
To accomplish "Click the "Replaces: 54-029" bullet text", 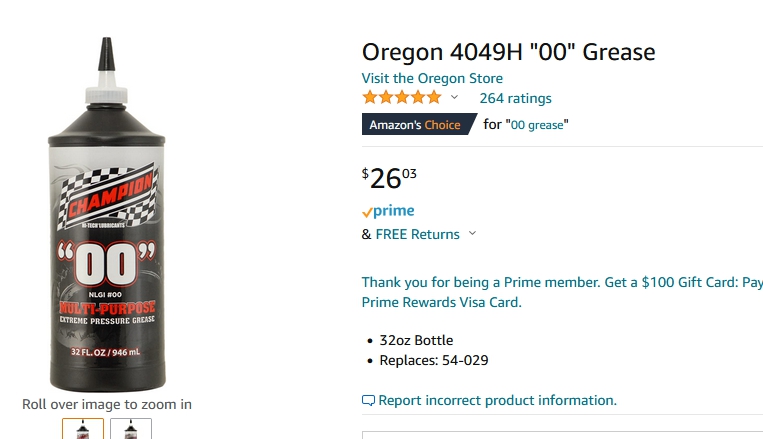I will (x=434, y=360).
